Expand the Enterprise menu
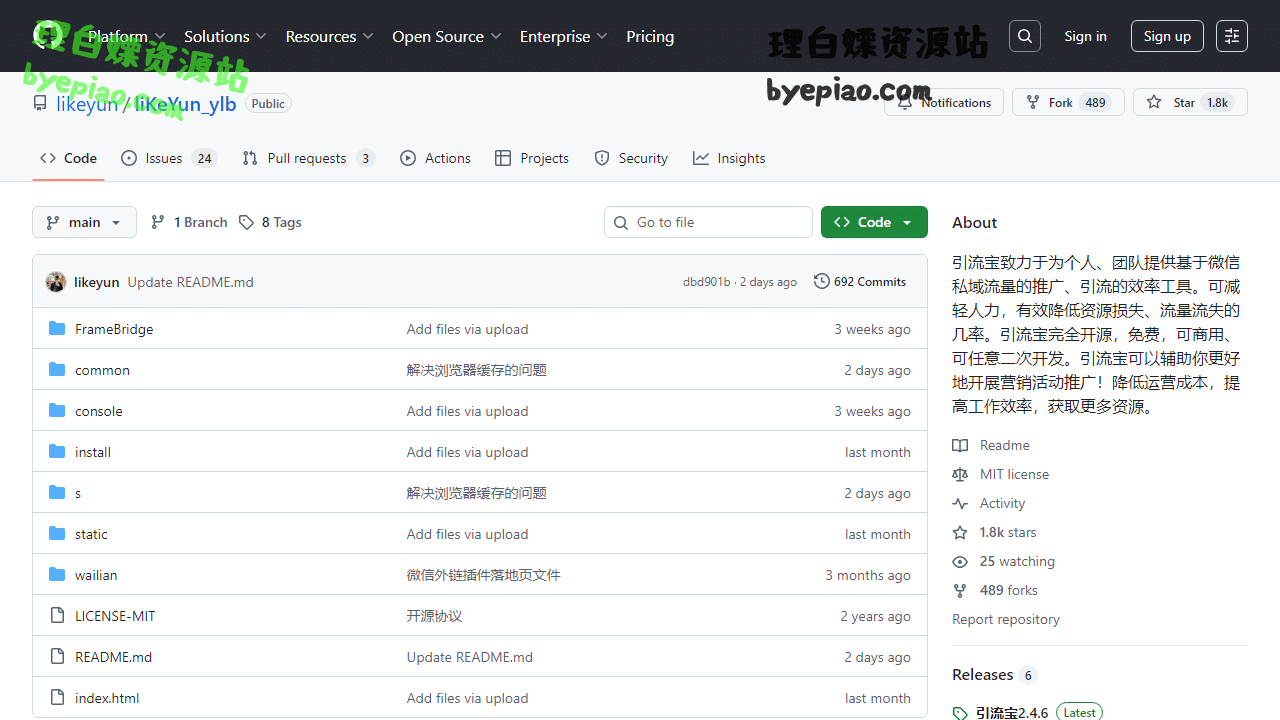Screen dimensions: 1280x720 click(x=563, y=36)
